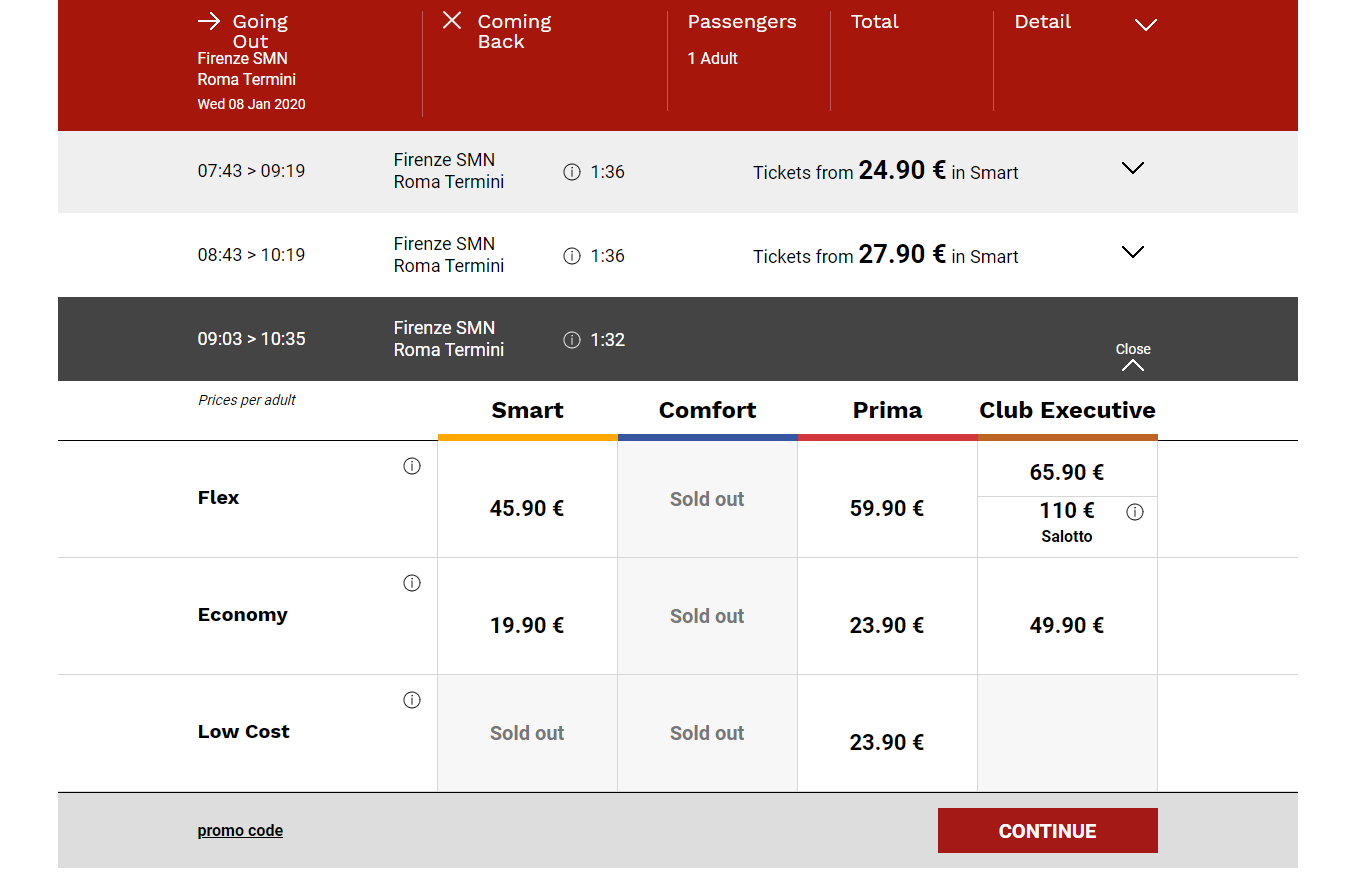Select the Club Executive column header

click(1067, 410)
